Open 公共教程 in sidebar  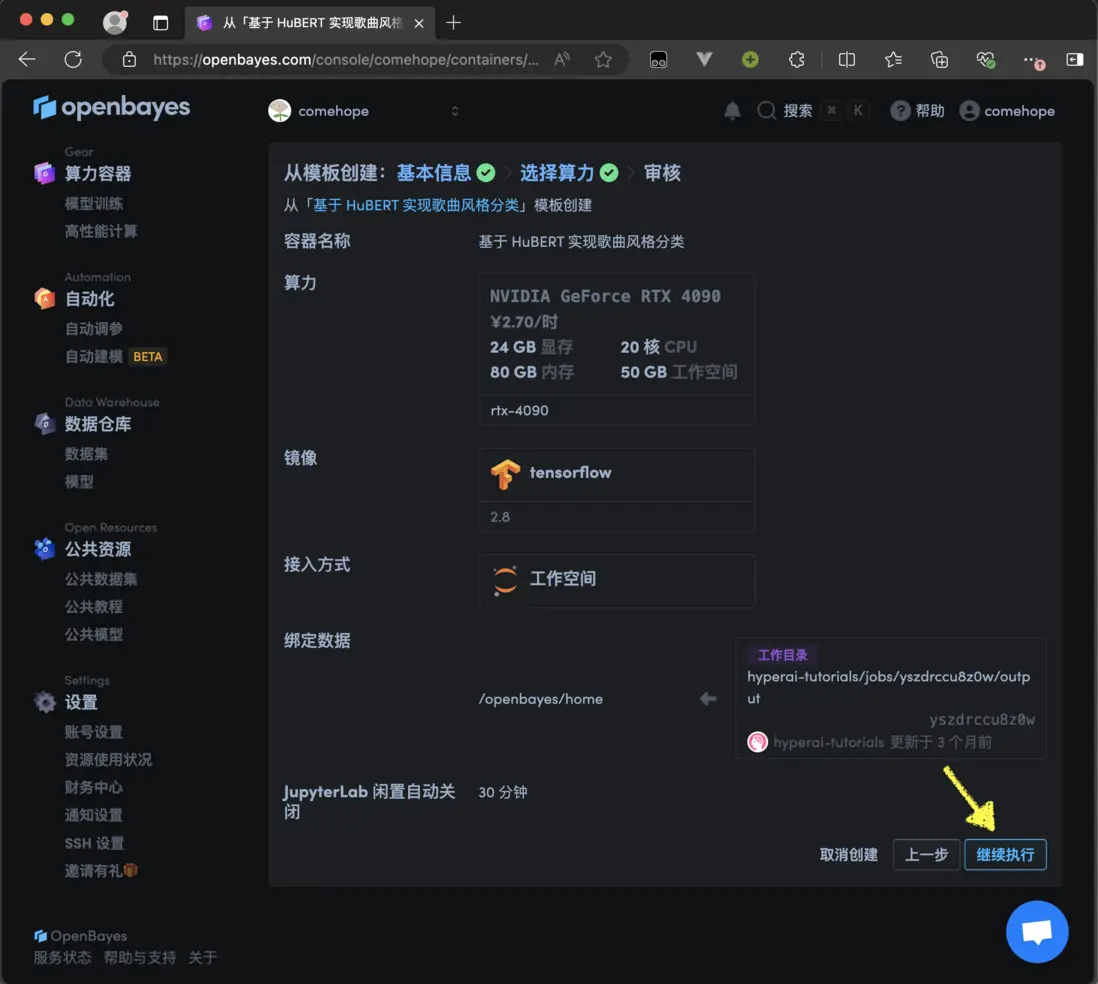tap(94, 607)
